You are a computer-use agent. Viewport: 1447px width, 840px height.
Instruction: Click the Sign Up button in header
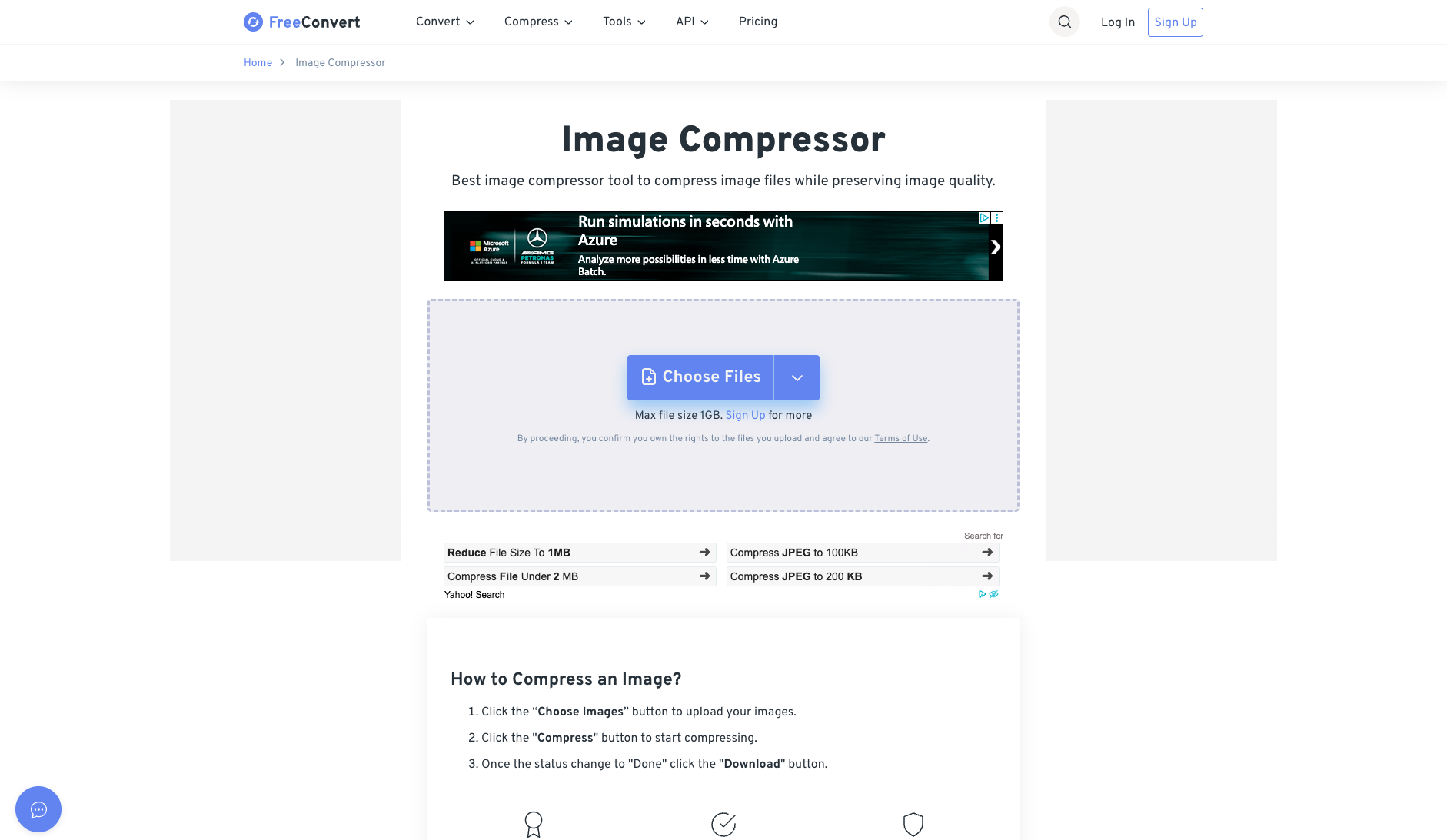pos(1175,22)
